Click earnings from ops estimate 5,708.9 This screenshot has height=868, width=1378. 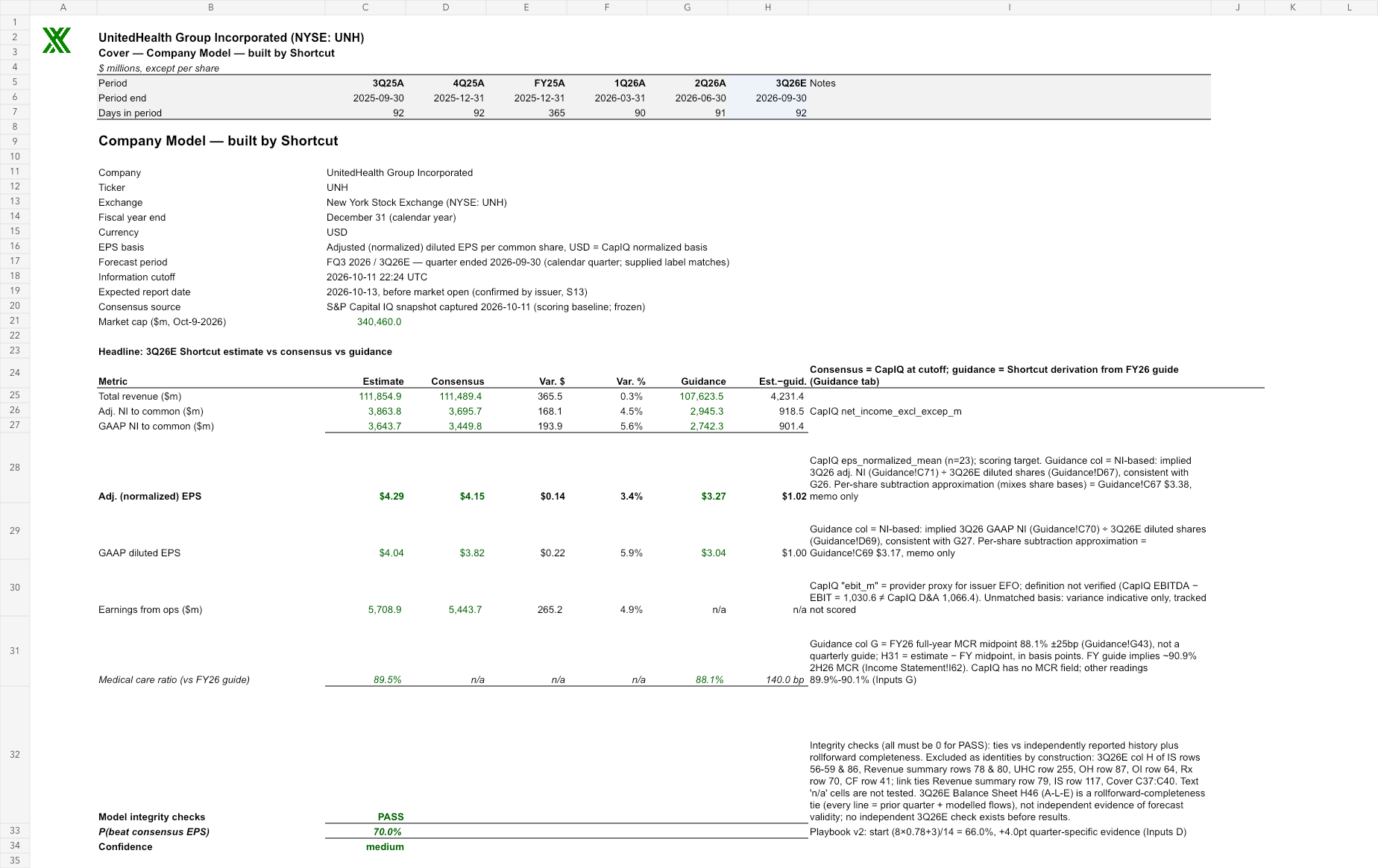pyautogui.click(x=385, y=610)
